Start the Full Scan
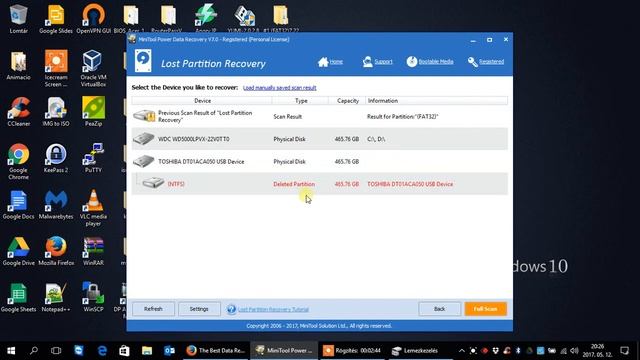This screenshot has height=360, width=640. (485, 309)
